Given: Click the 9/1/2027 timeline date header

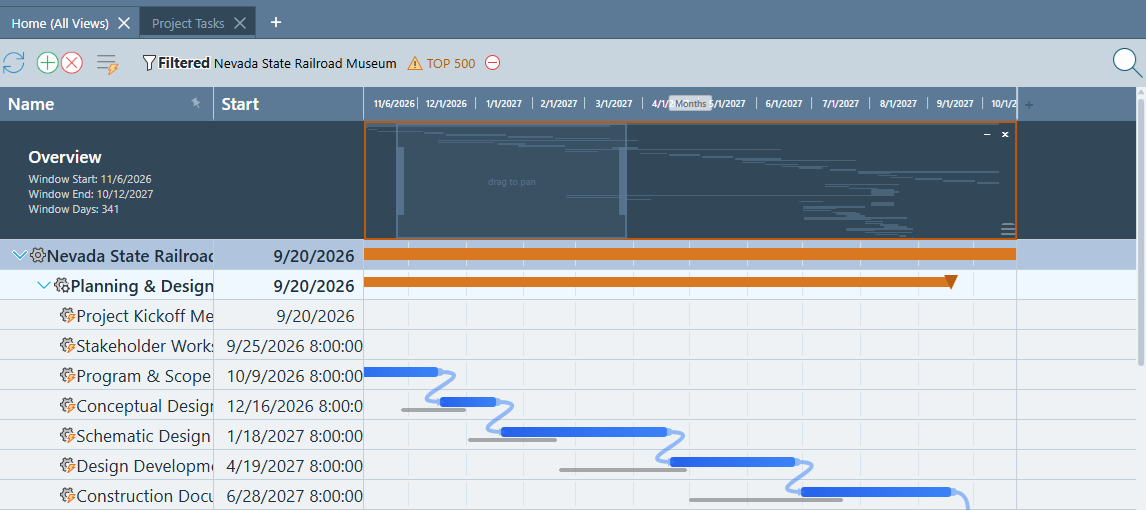Looking at the screenshot, I should click(x=955, y=104).
